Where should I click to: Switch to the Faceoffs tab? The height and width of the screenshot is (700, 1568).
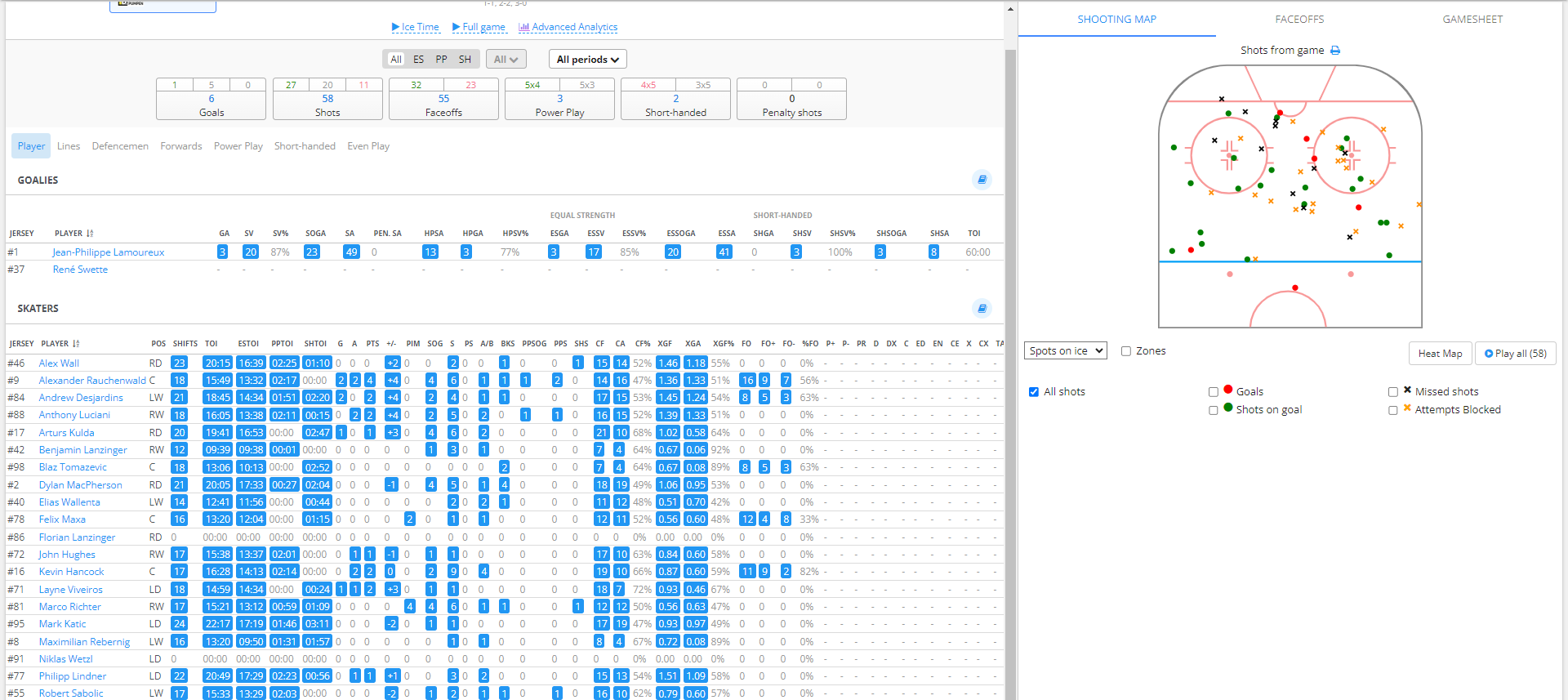[1299, 19]
